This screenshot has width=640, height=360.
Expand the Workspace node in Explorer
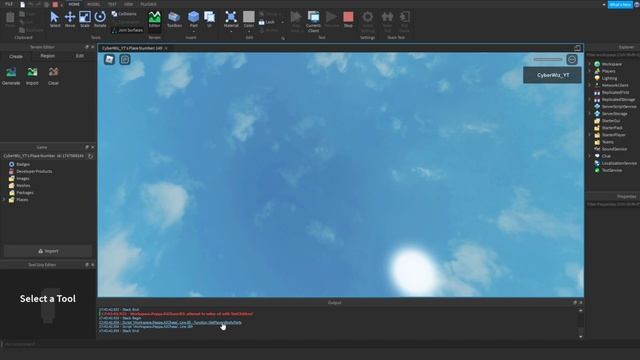pos(590,64)
